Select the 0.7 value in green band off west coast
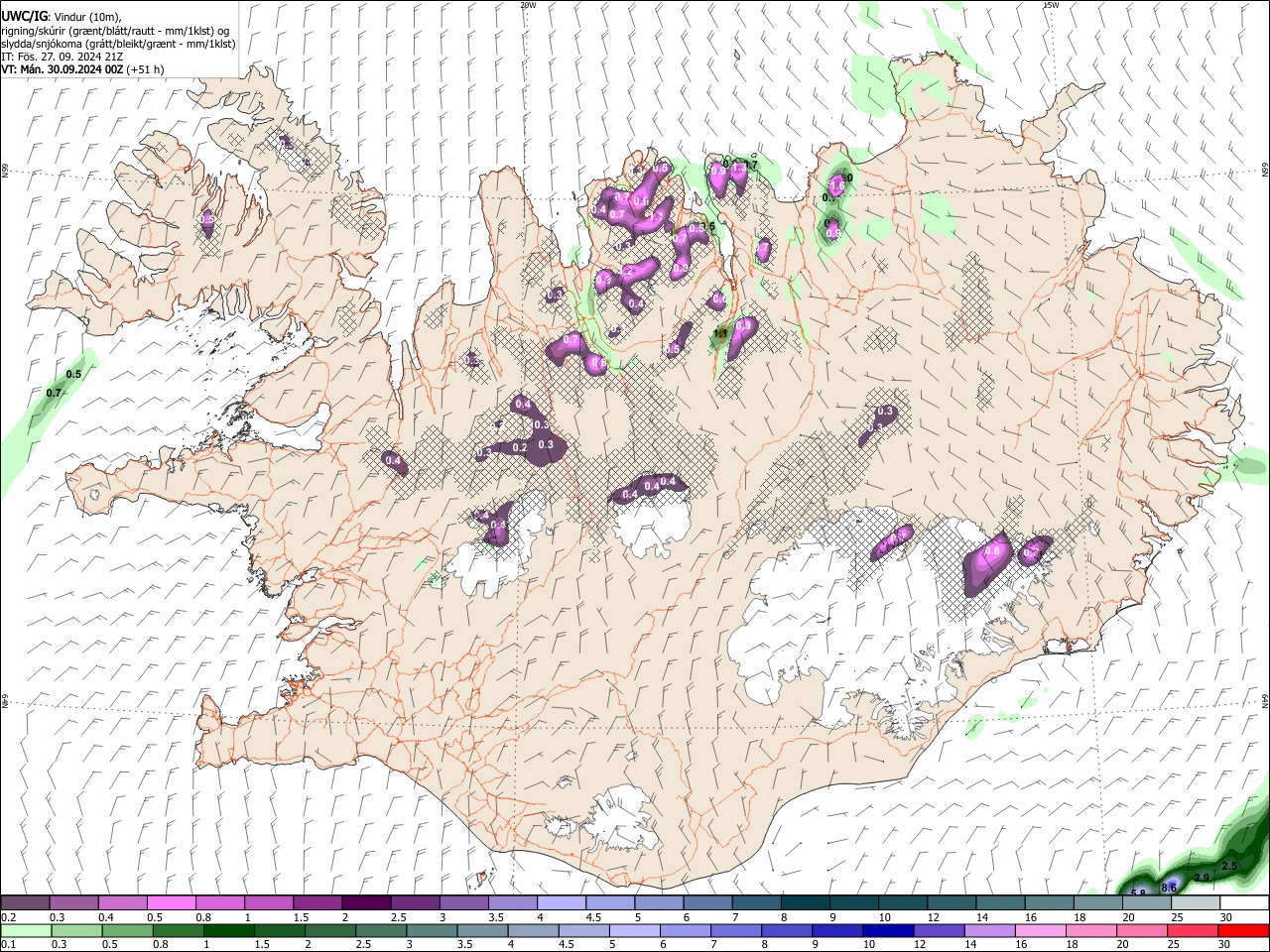This screenshot has height=952, width=1270. point(54,393)
